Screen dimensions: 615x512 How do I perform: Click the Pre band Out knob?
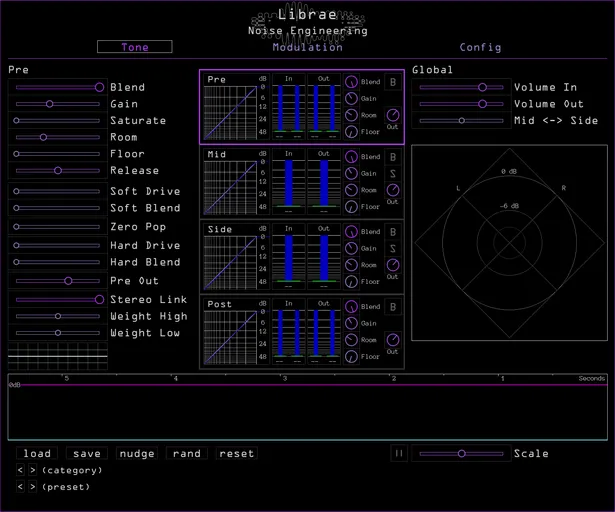(393, 115)
